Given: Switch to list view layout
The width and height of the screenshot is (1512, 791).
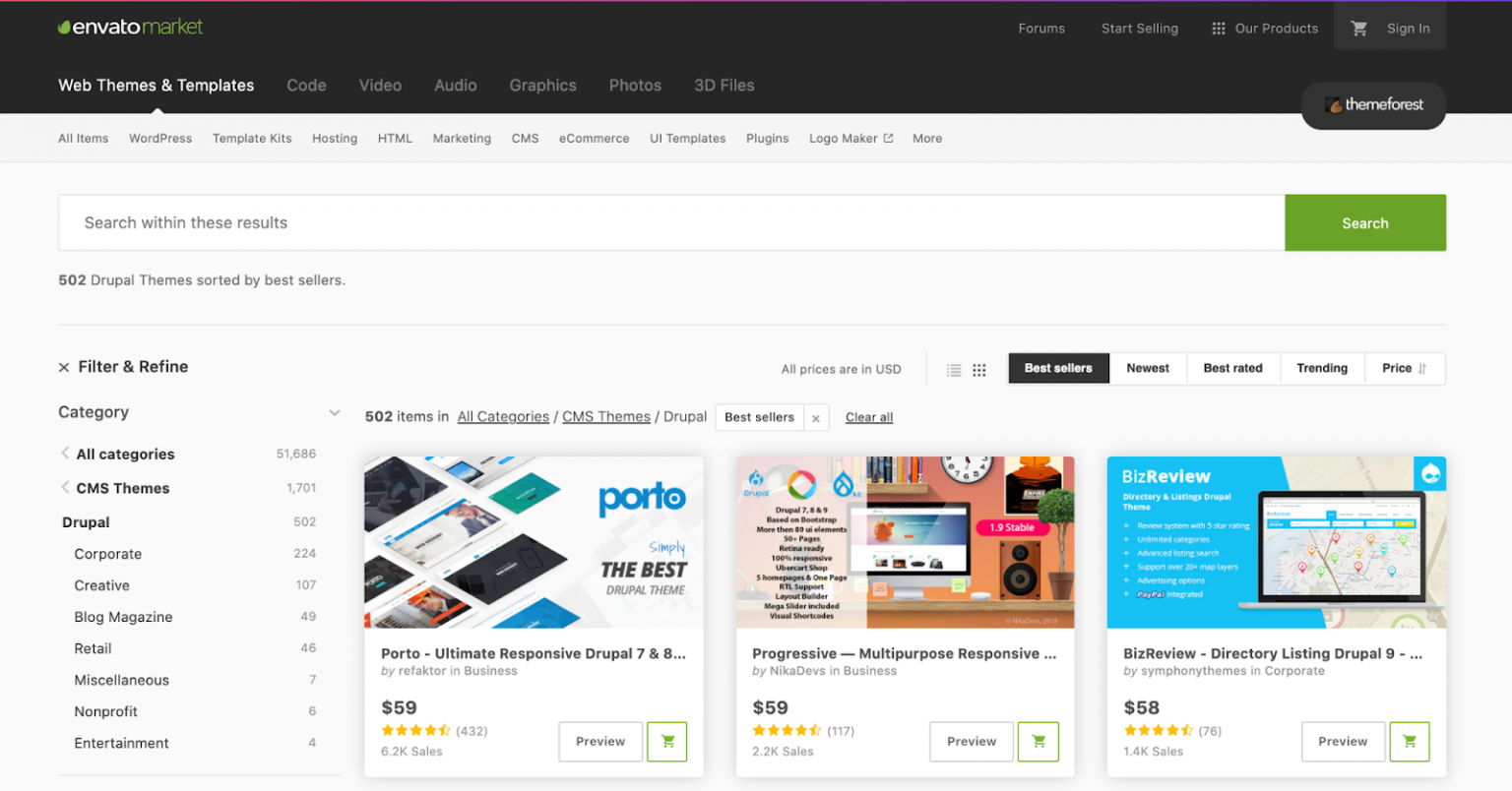Looking at the screenshot, I should (x=953, y=369).
